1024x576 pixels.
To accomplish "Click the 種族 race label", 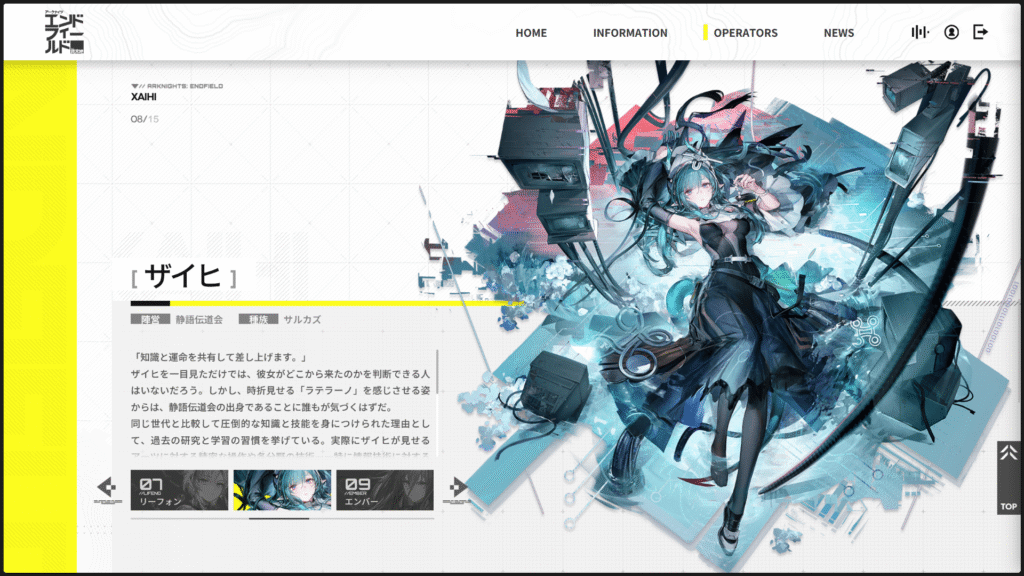I will [x=258, y=319].
